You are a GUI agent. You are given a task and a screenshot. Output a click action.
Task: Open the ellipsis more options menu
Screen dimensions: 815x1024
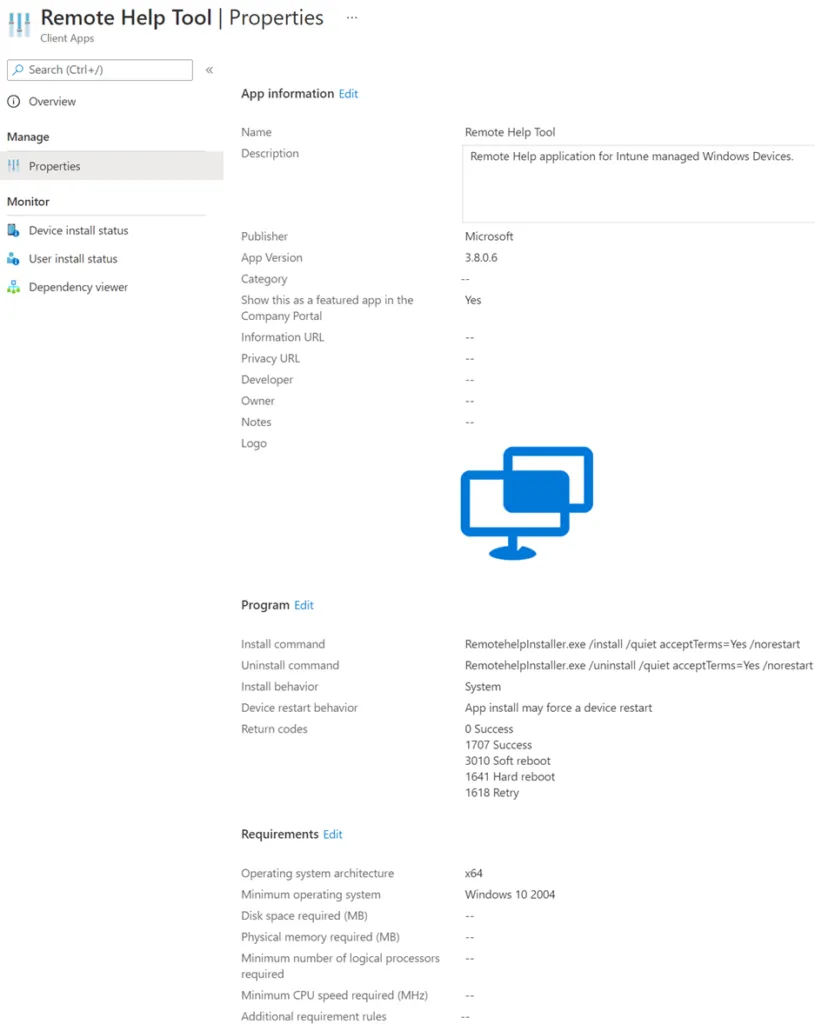click(352, 18)
